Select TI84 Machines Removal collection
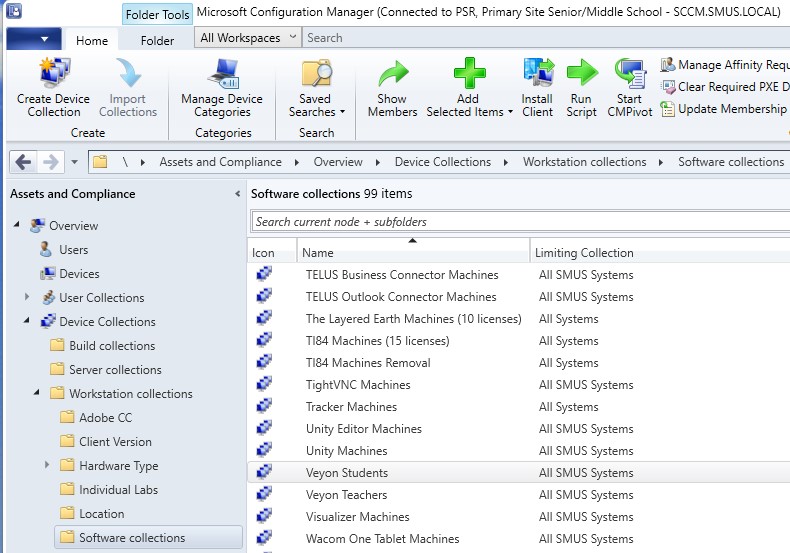 pos(368,363)
